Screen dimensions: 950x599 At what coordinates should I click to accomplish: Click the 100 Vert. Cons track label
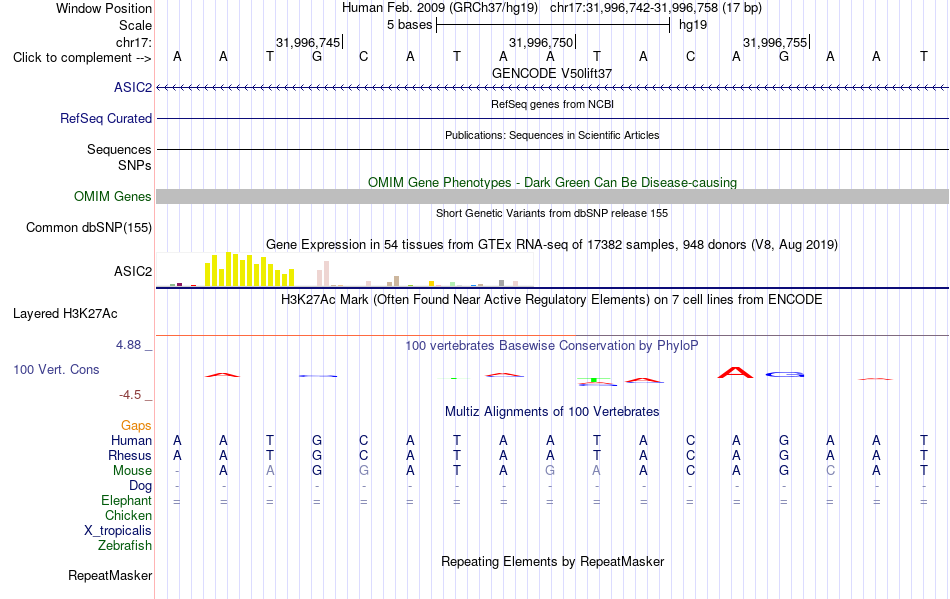click(56, 369)
